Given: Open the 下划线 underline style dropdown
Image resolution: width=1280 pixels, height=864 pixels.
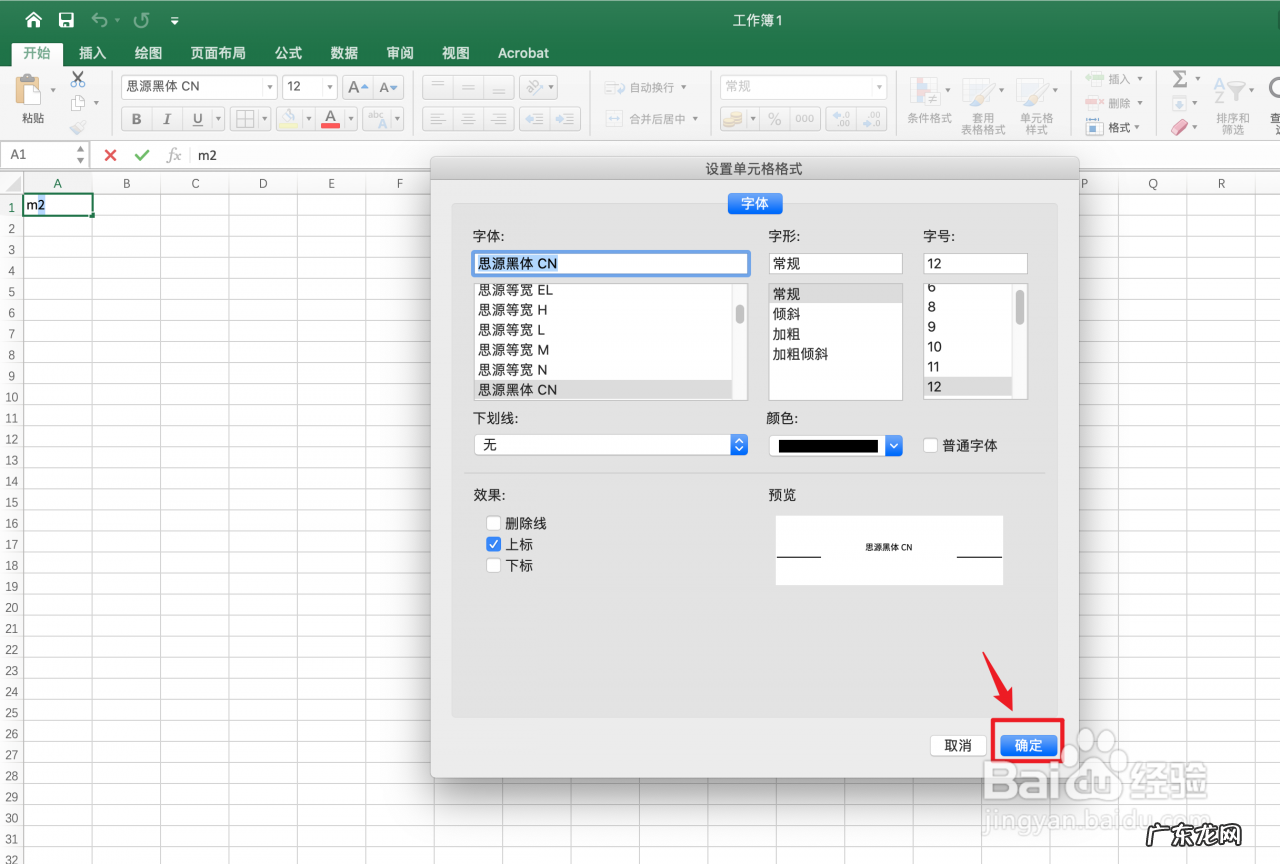Looking at the screenshot, I should pos(738,444).
